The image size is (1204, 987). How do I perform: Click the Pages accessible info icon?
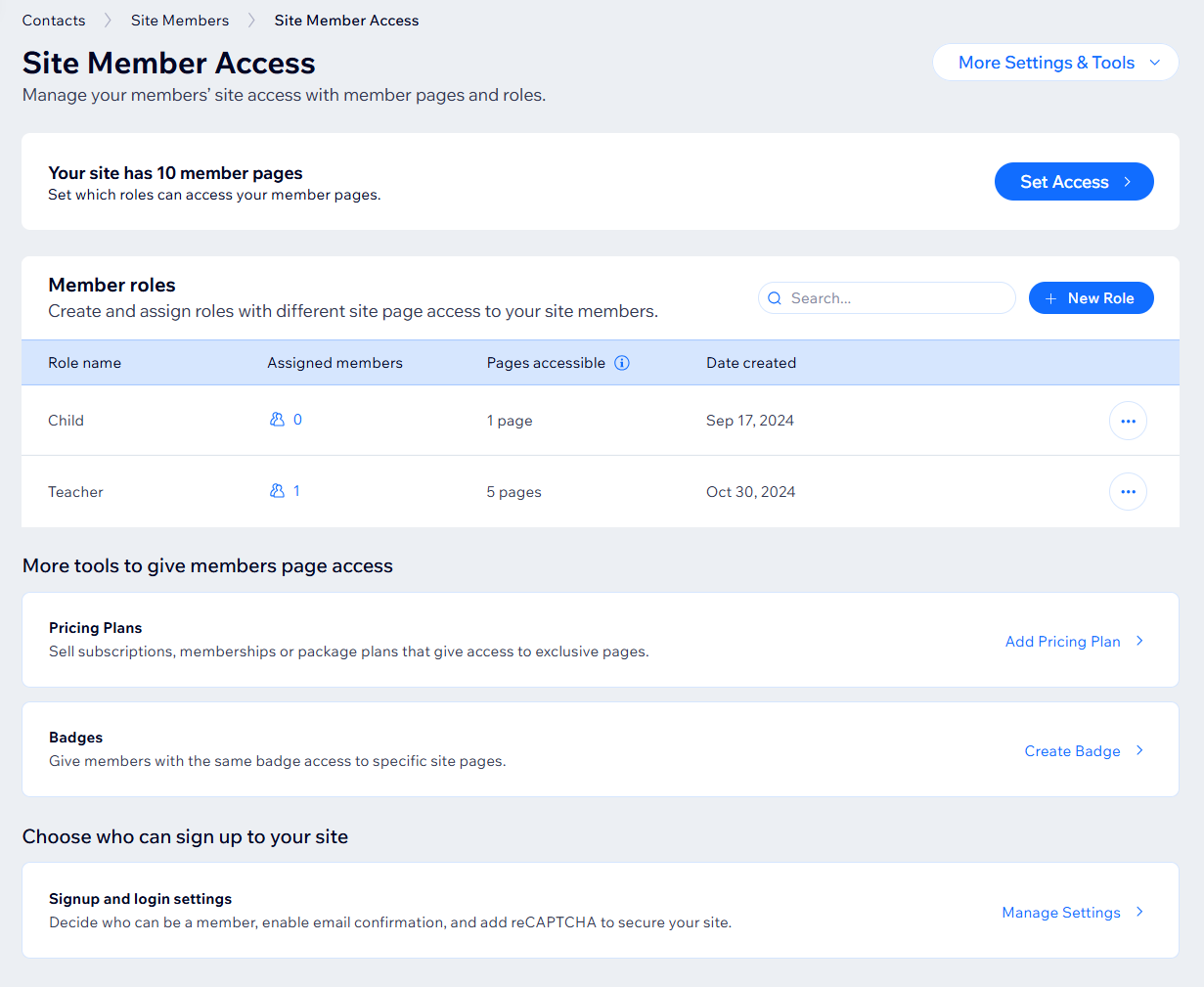(622, 363)
